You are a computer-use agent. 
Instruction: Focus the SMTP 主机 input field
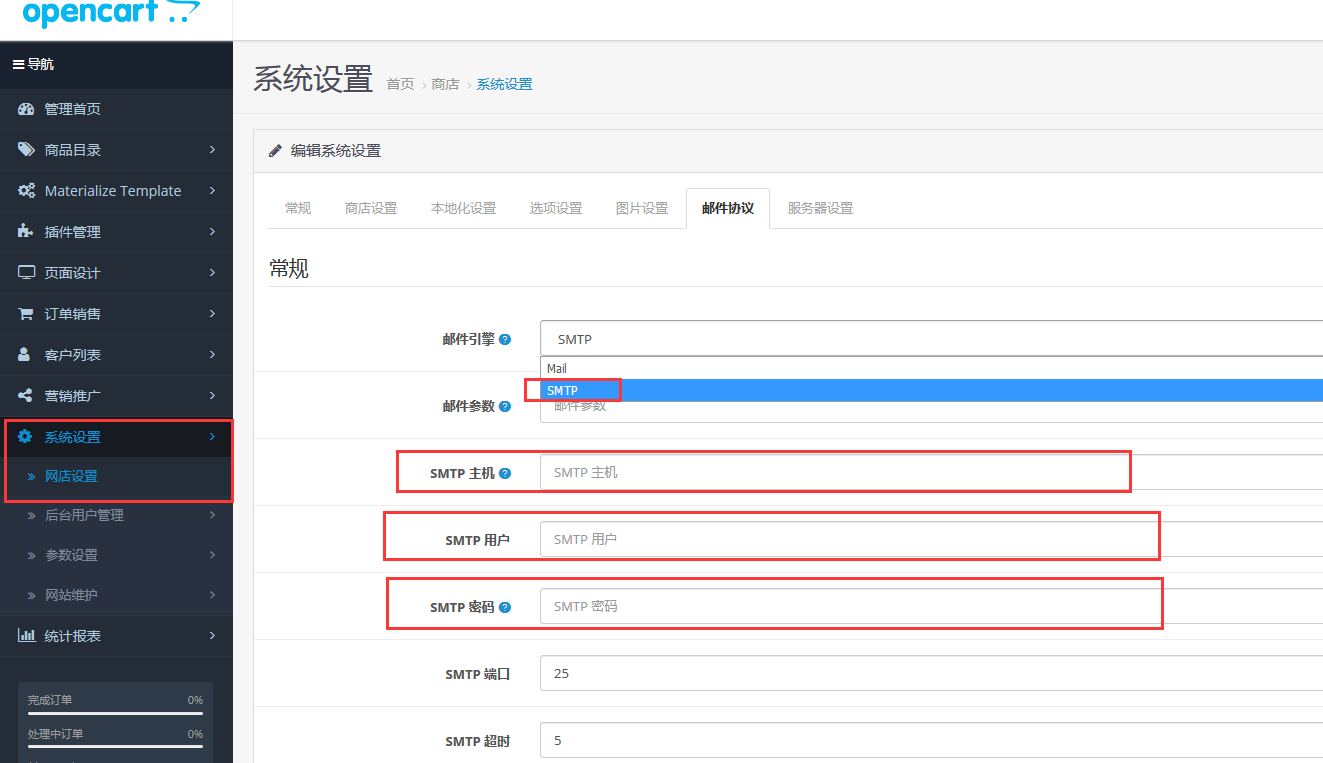931,472
